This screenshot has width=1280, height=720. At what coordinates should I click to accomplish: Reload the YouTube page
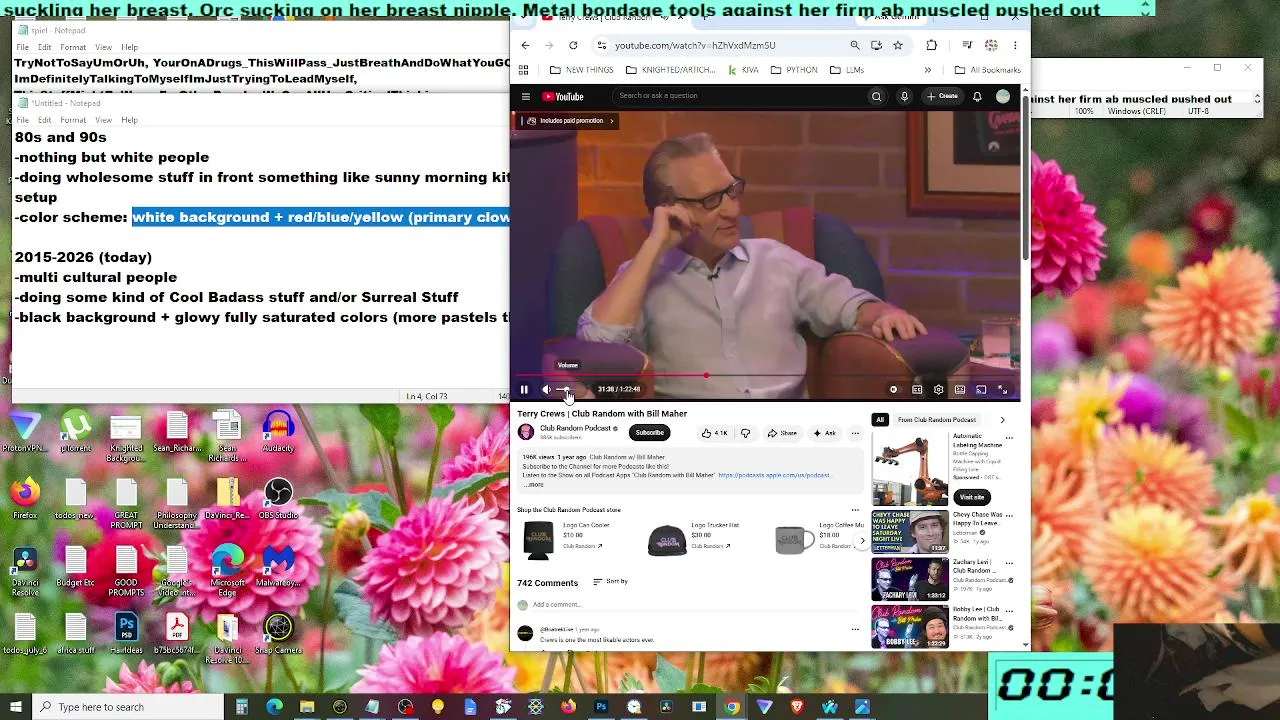573,45
